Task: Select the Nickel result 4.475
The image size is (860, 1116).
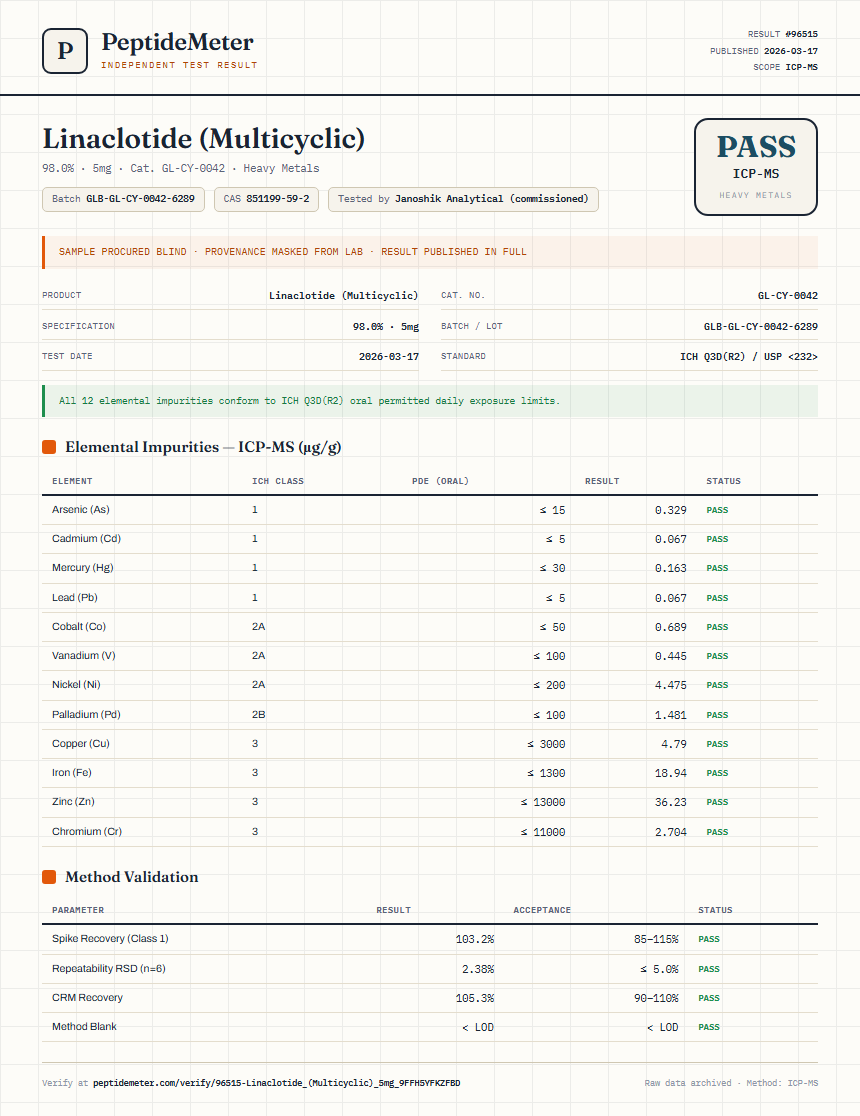Action: click(671, 685)
